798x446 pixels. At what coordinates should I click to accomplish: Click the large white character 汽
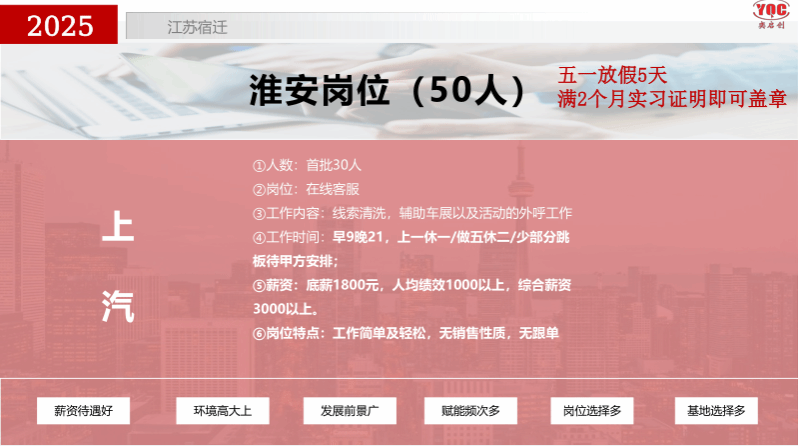118,306
